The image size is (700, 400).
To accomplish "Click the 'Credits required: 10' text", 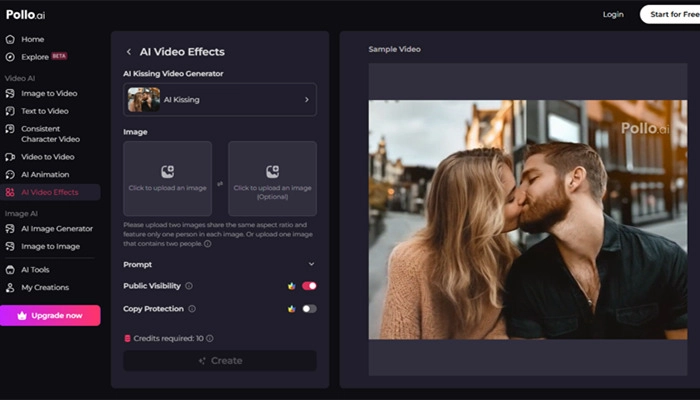I will pos(168,338).
